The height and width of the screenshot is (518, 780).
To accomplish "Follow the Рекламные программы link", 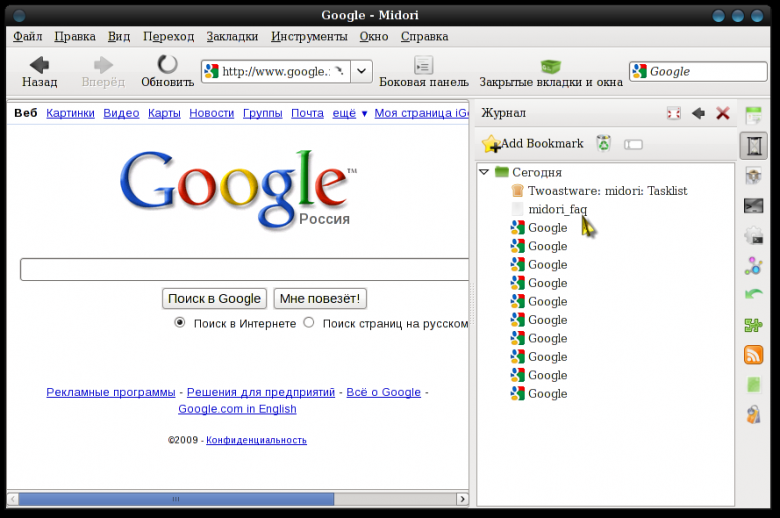I will [111, 392].
